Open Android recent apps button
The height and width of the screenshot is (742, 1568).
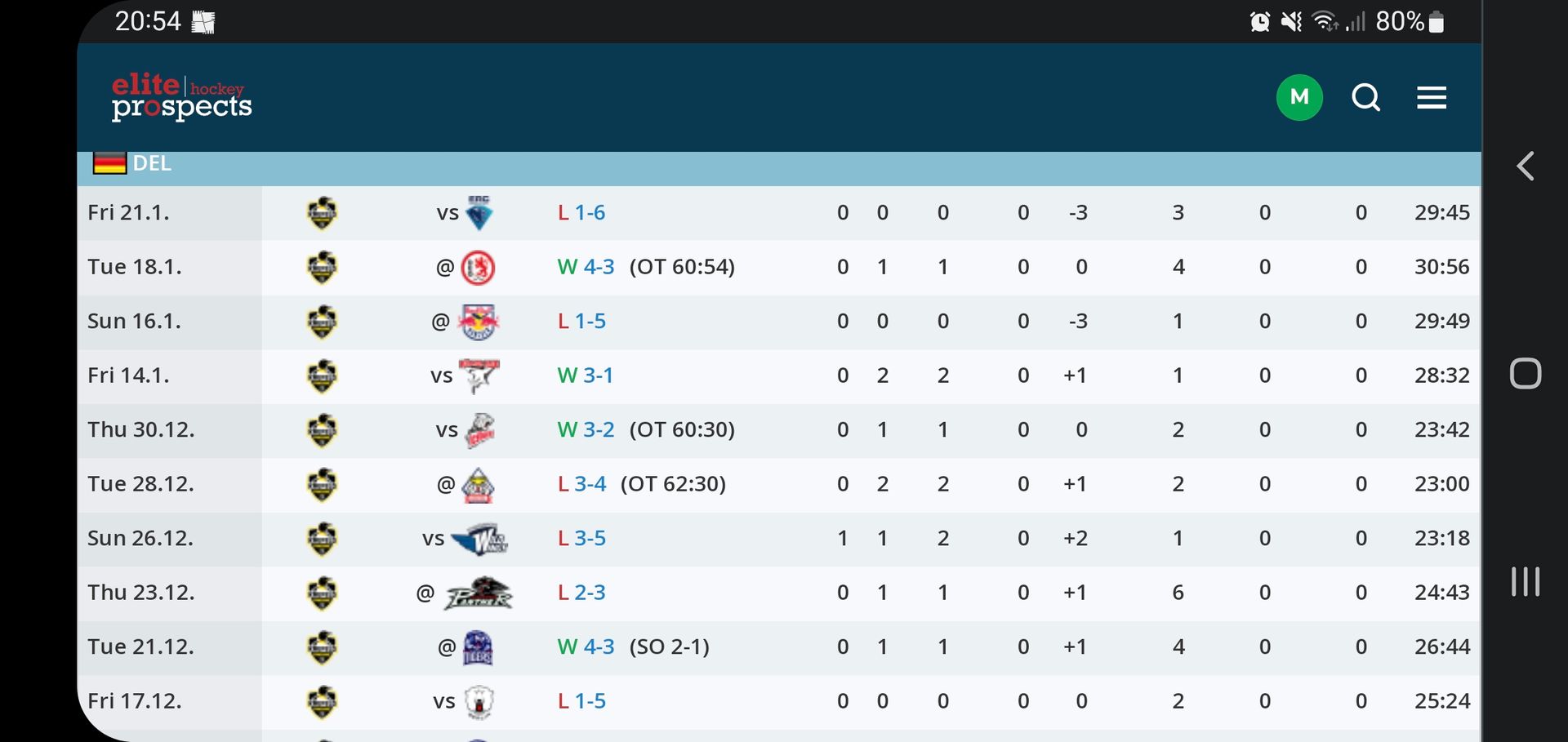(x=1525, y=581)
